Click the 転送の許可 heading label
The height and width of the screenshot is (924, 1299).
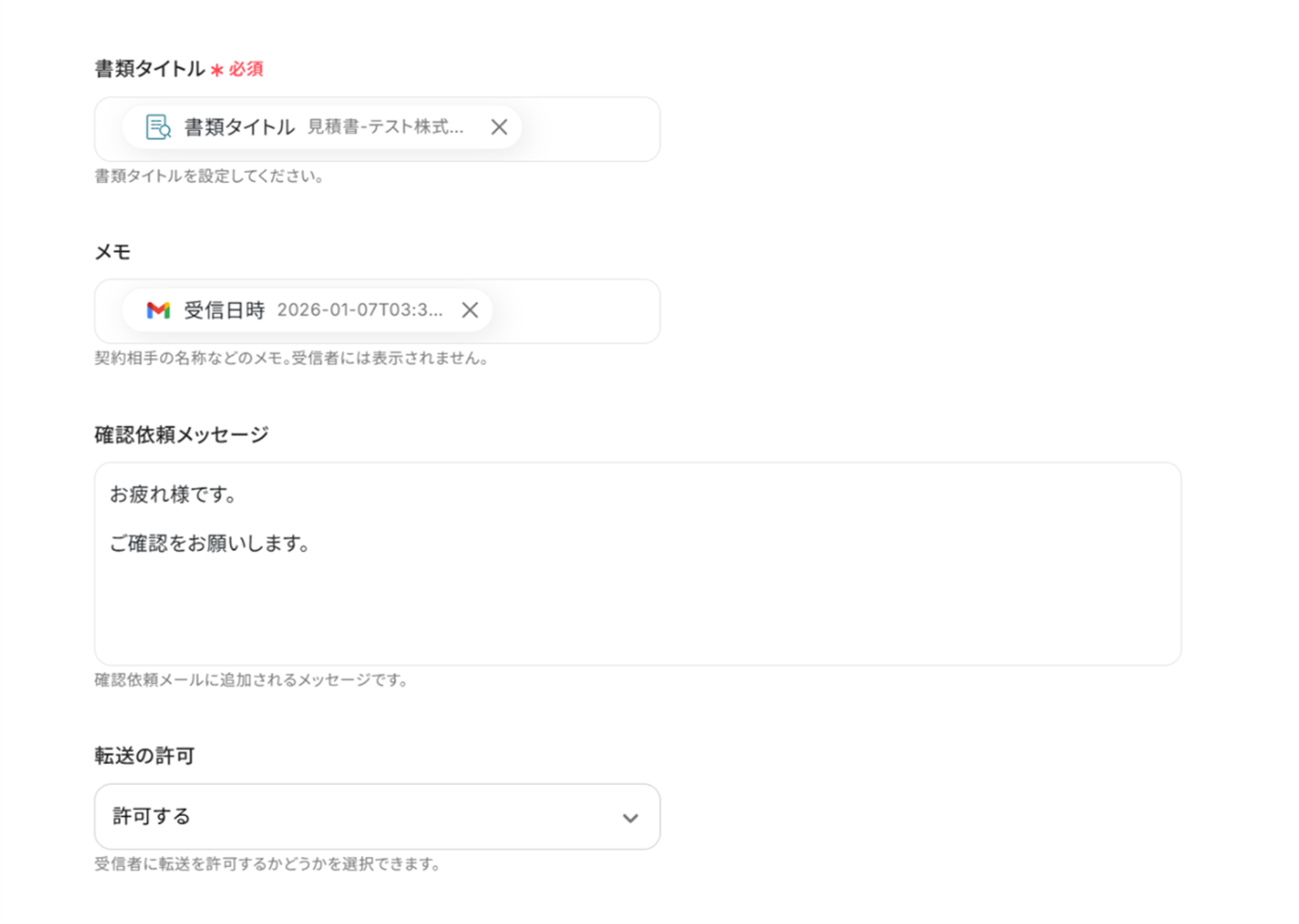pyautogui.click(x=144, y=755)
